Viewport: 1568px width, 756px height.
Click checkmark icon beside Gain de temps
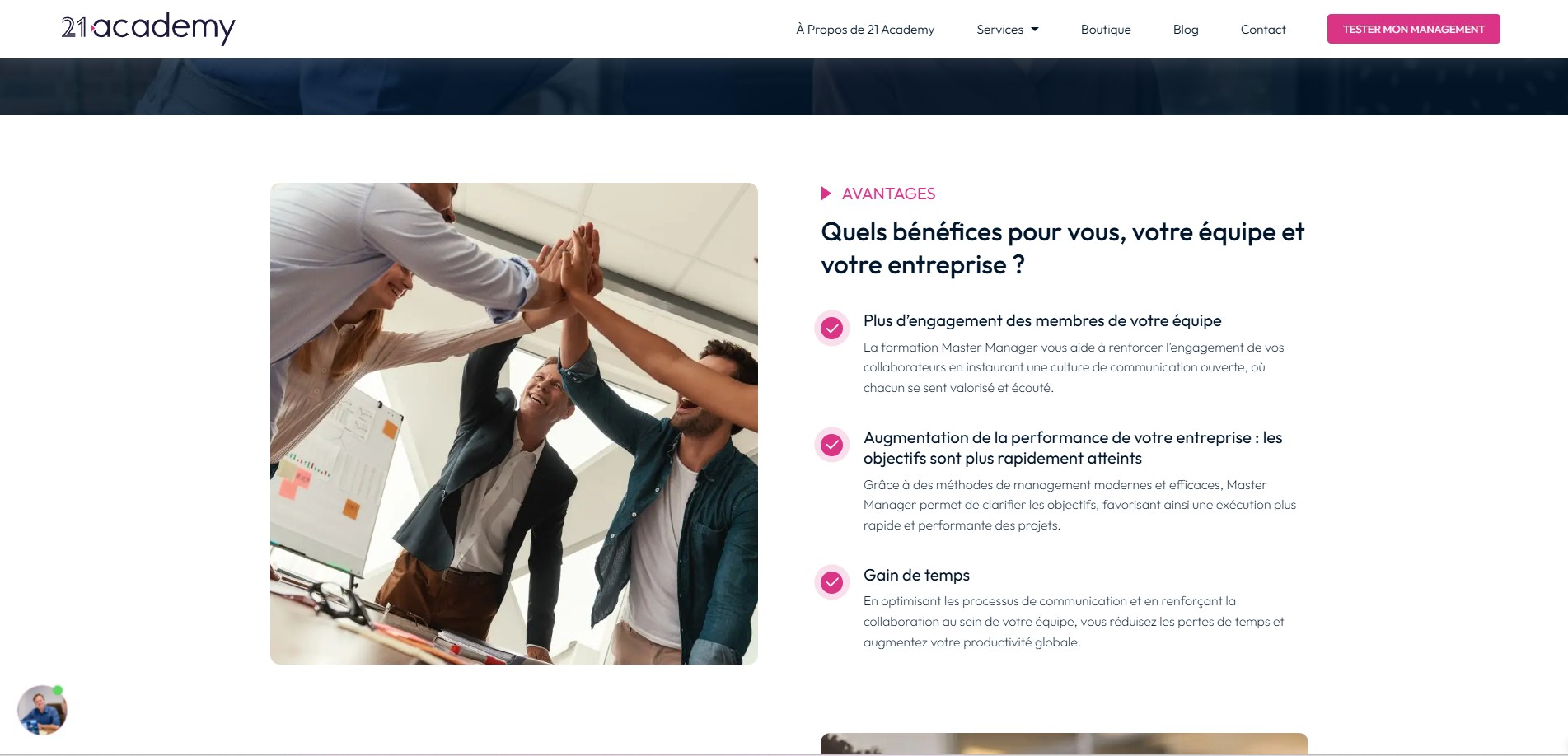832,583
